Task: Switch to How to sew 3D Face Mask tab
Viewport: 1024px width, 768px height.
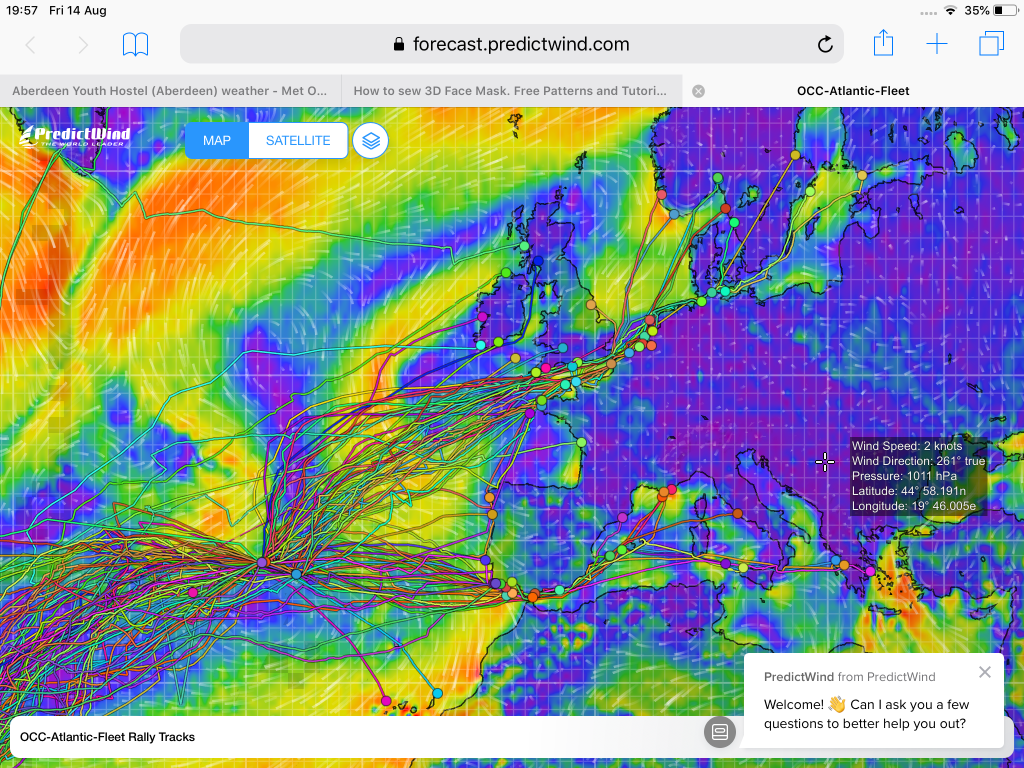Action: point(510,91)
